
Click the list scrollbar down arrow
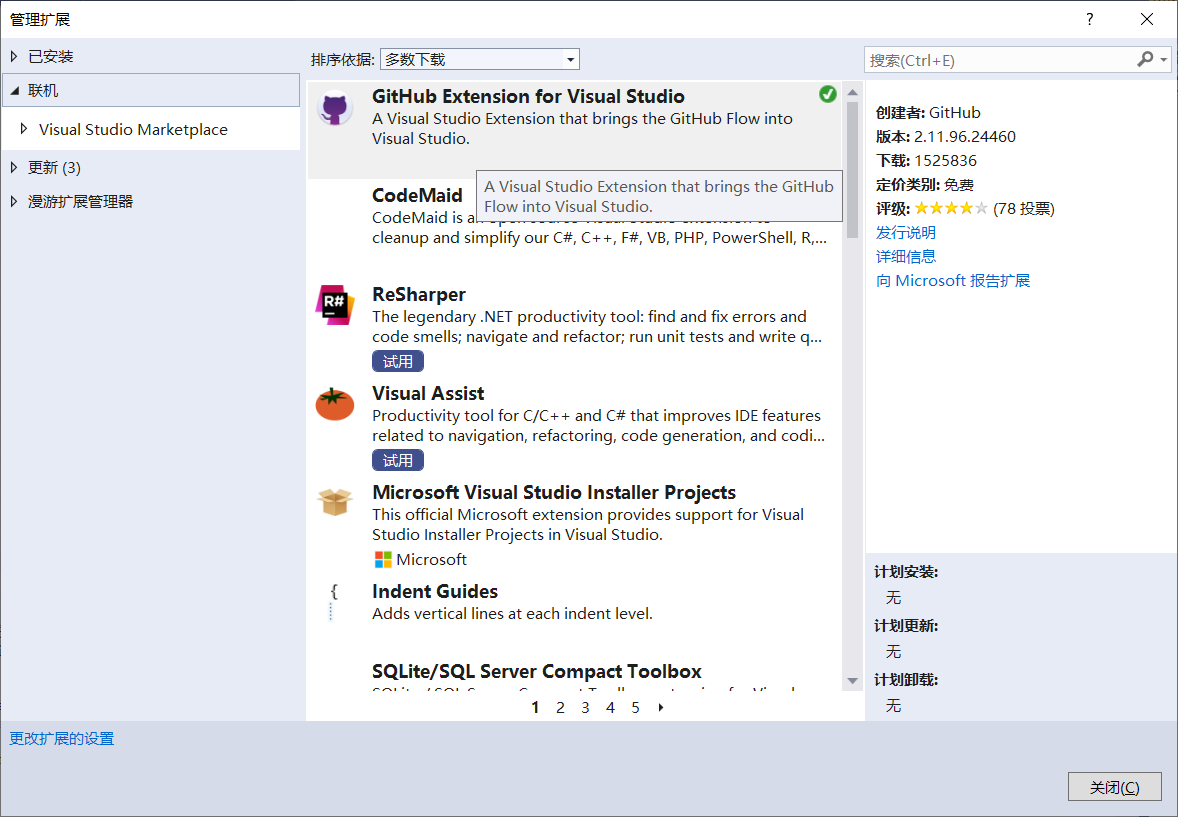pos(852,681)
